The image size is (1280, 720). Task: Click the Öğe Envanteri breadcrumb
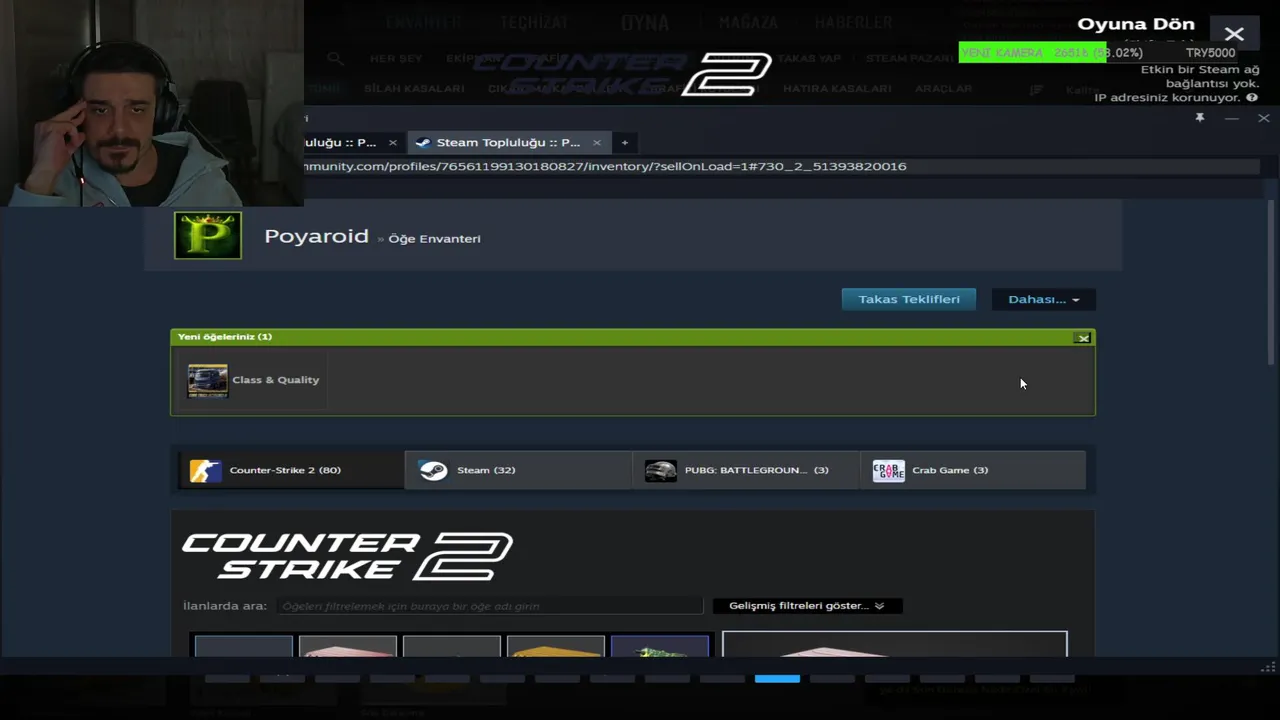[434, 239]
